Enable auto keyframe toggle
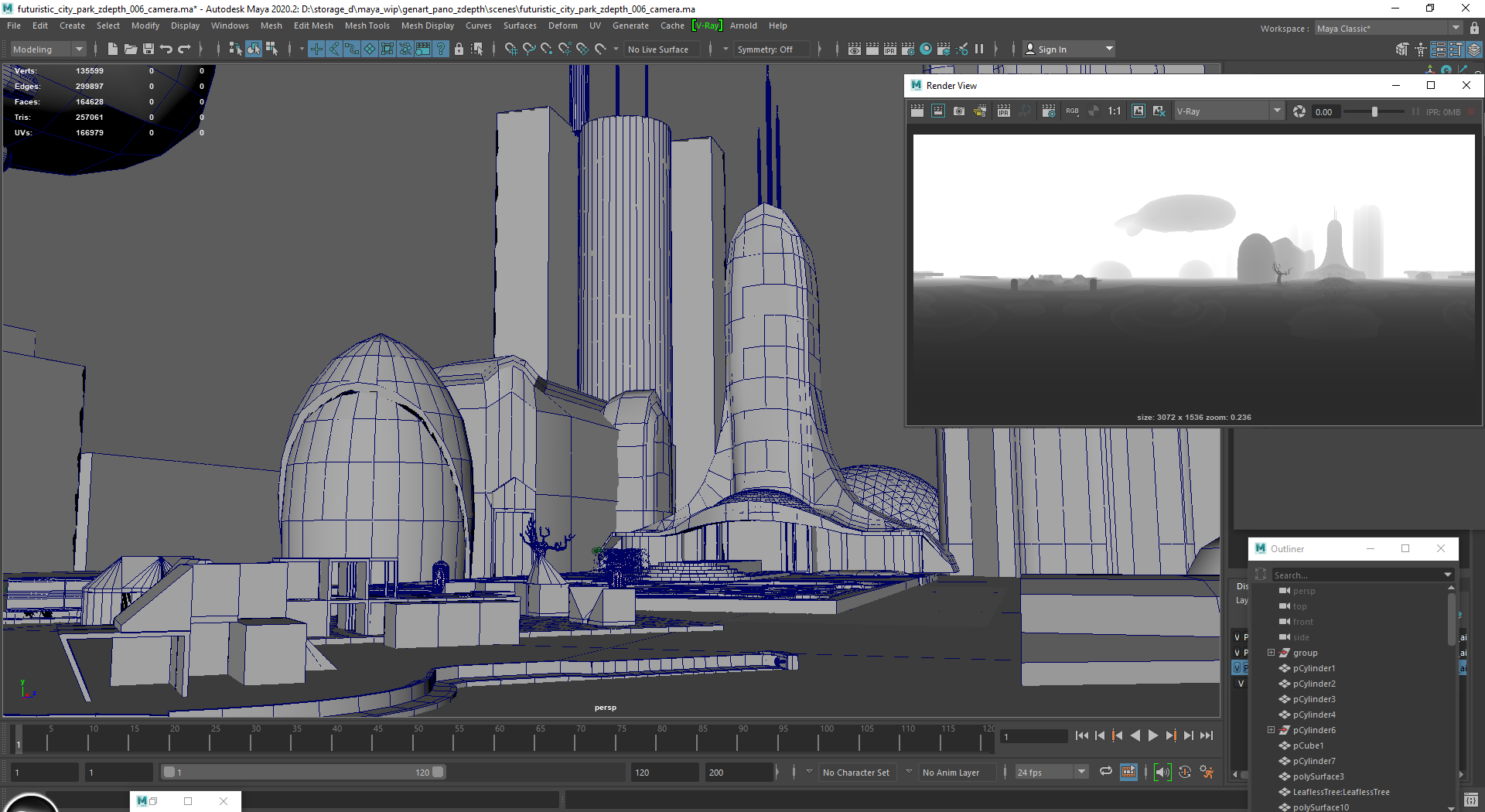1485x812 pixels. point(1184,772)
